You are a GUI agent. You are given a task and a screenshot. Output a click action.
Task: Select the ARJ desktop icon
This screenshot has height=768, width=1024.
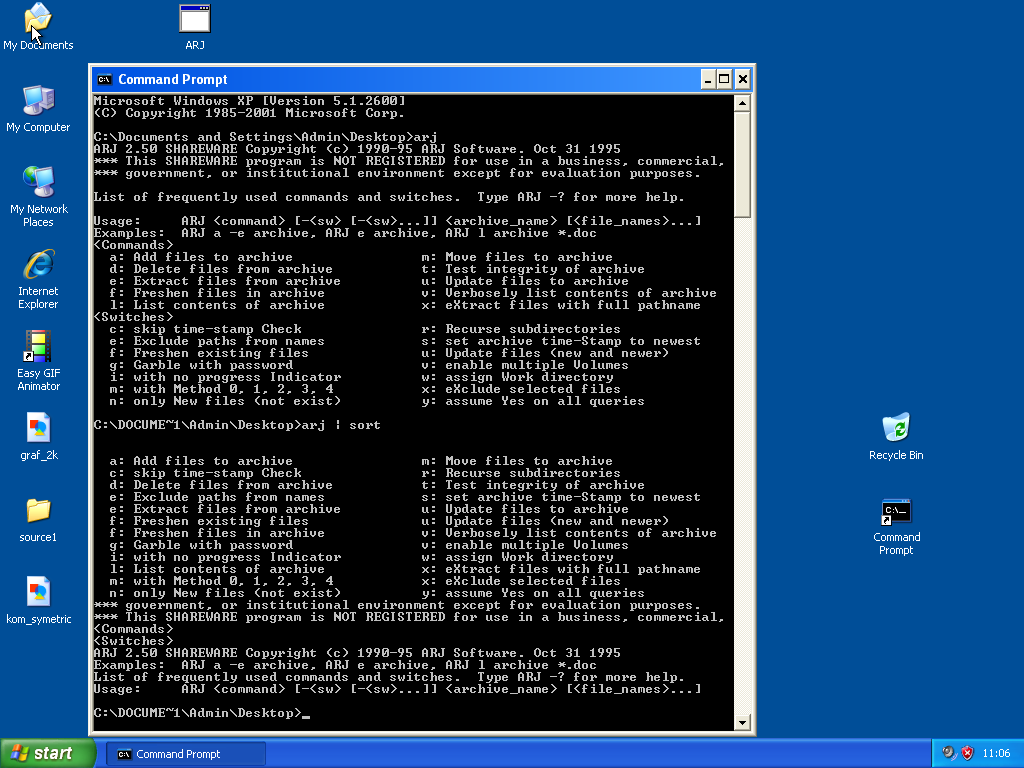coord(195,26)
